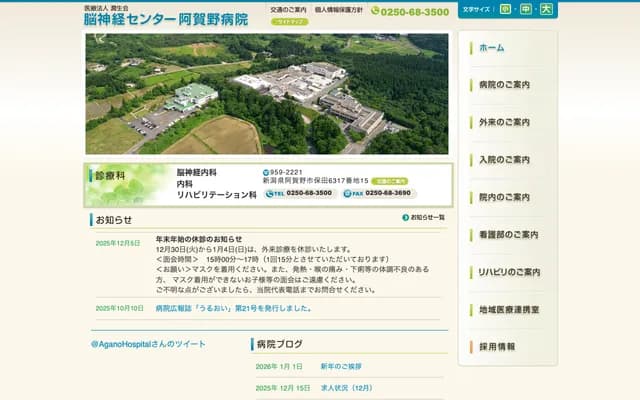This screenshot has height=400, width=640.
Task: Navigate to リハビリのご案内 section
Action: point(508,272)
